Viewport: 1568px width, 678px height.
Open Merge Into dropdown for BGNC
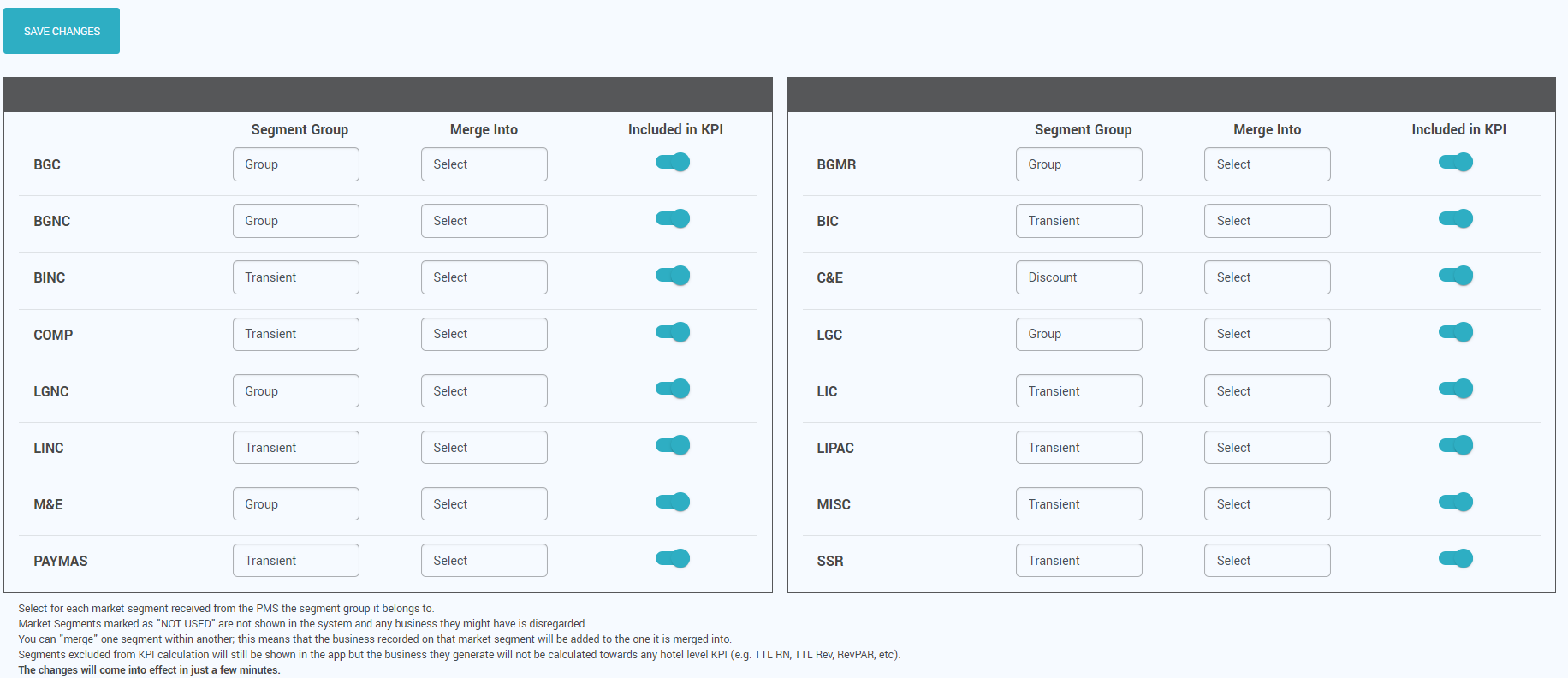[x=484, y=221]
